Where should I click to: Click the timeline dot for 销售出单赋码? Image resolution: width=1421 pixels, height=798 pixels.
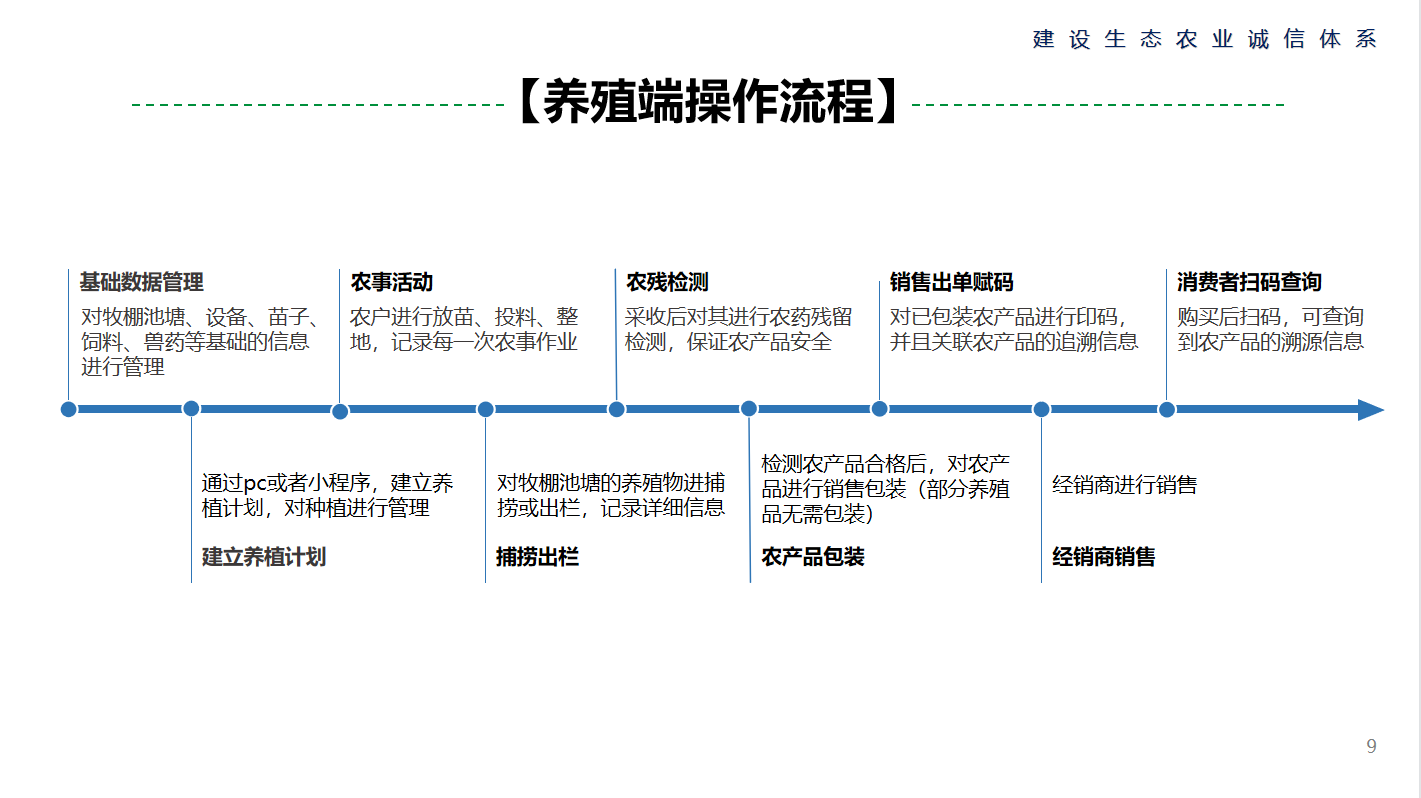(x=880, y=408)
